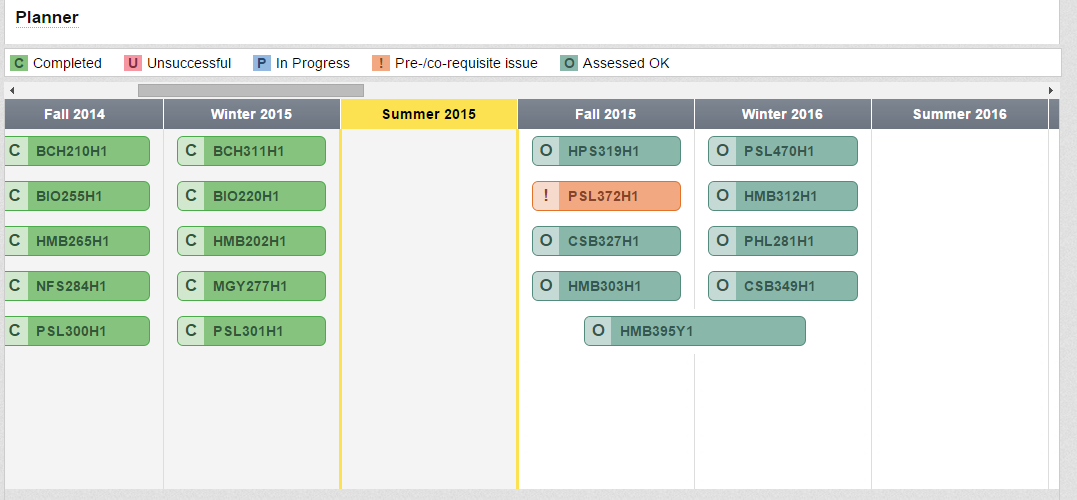Click the Assessed OK legend icon

click(x=569, y=63)
